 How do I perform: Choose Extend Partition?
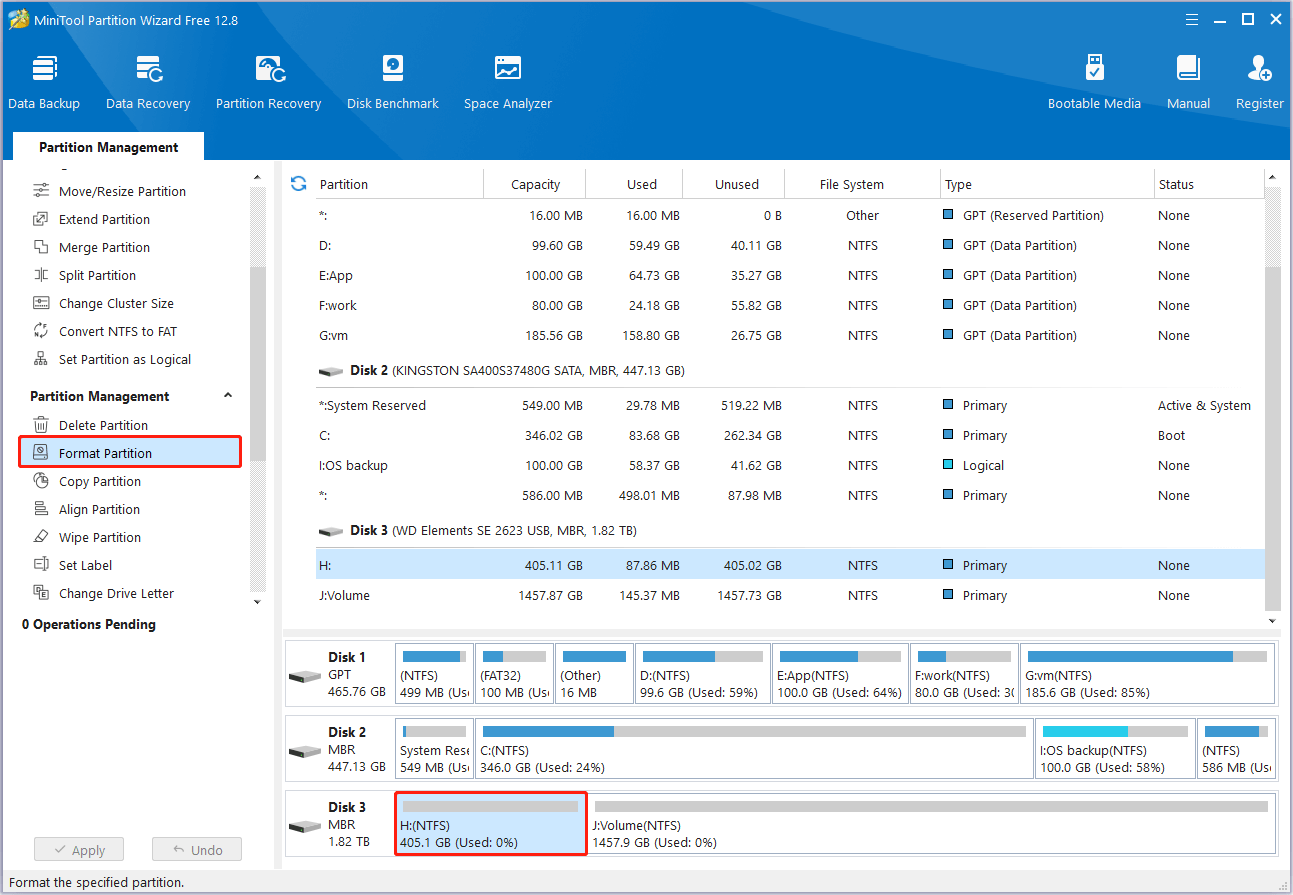pos(104,219)
